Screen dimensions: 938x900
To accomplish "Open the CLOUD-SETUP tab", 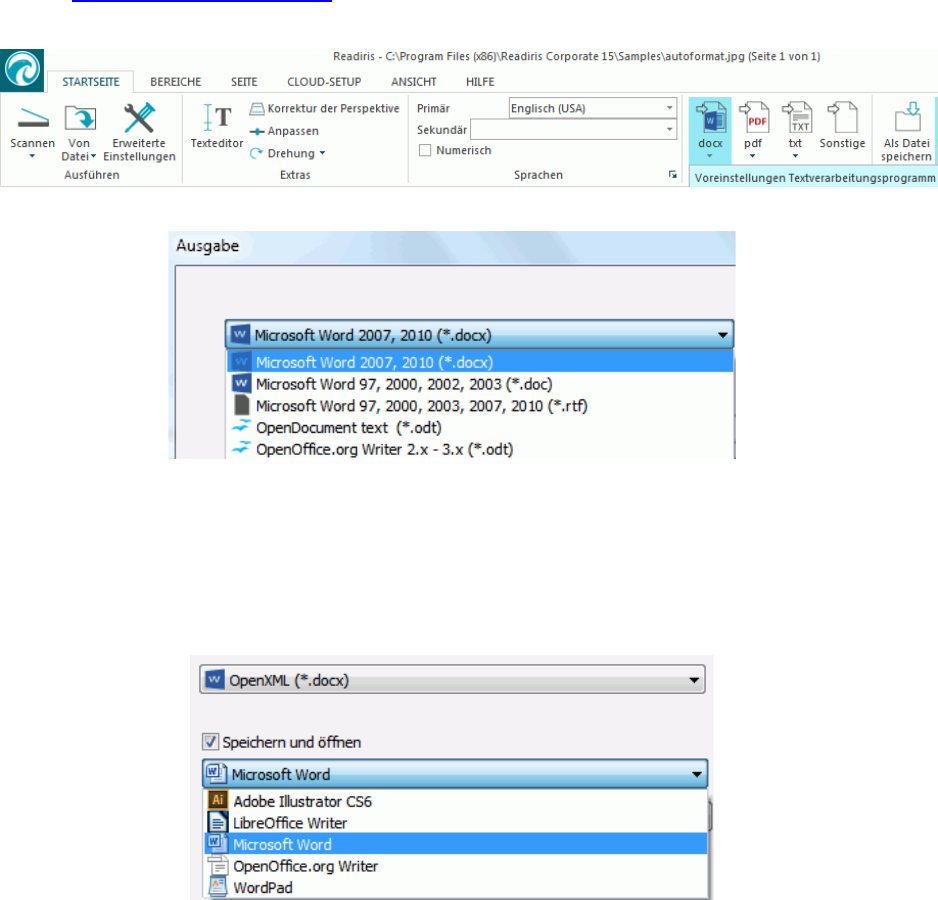I will tap(324, 82).
